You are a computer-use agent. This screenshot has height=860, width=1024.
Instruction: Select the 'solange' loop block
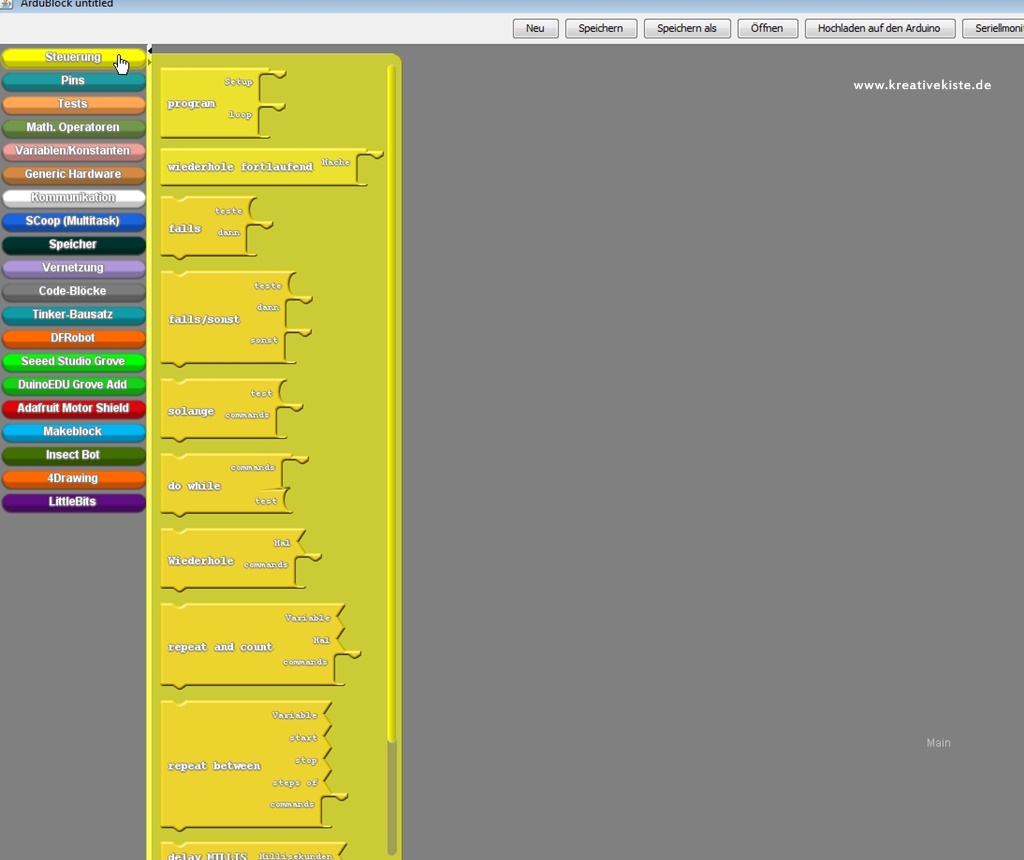pyautogui.click(x=191, y=412)
